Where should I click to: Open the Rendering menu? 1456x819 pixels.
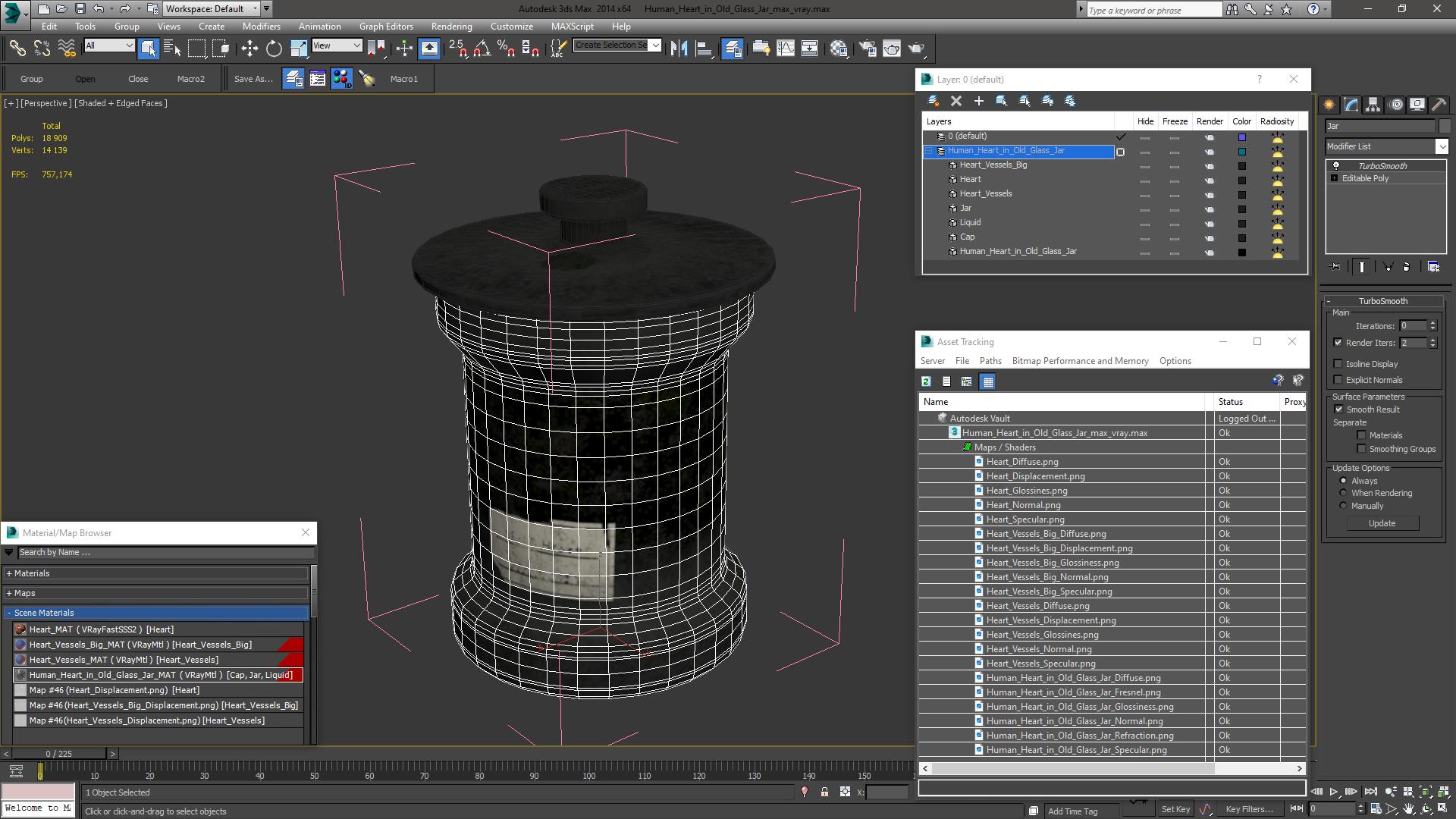(x=451, y=27)
